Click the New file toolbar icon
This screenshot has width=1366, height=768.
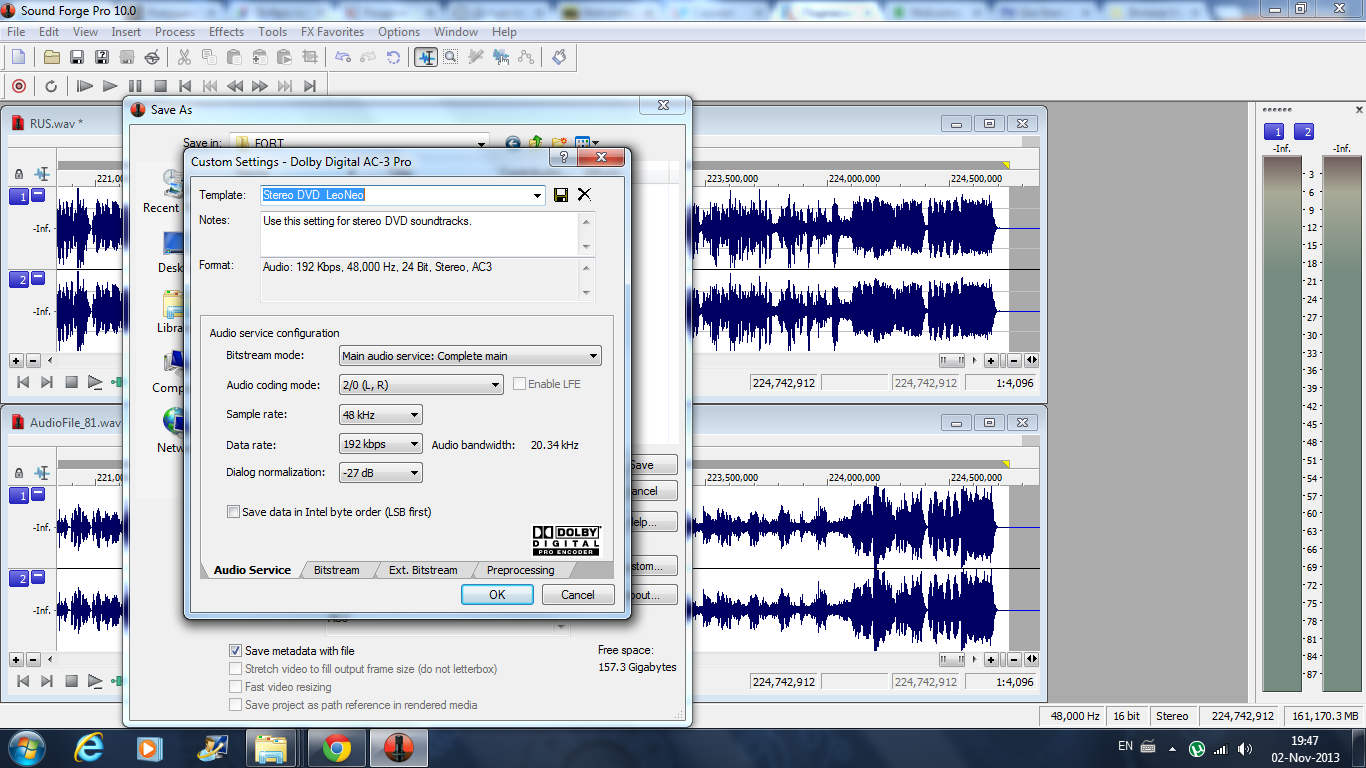18,57
